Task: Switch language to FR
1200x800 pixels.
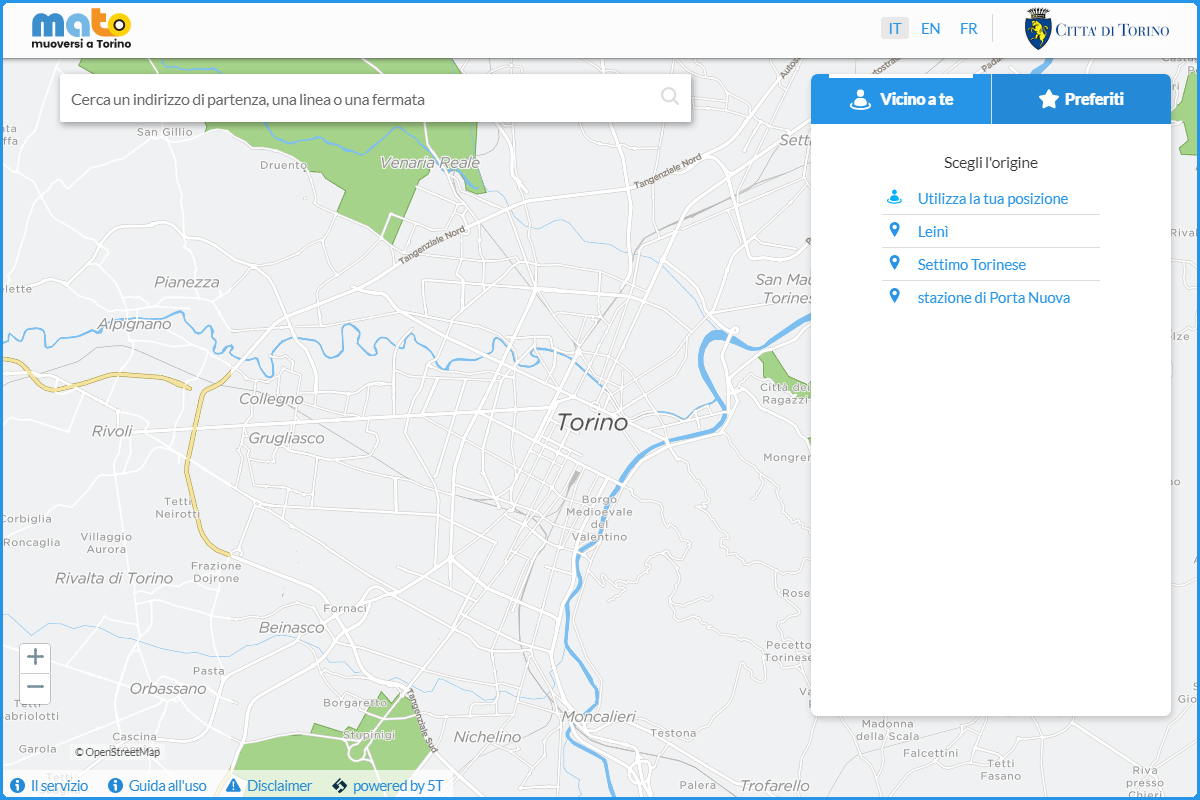Action: pos(968,28)
